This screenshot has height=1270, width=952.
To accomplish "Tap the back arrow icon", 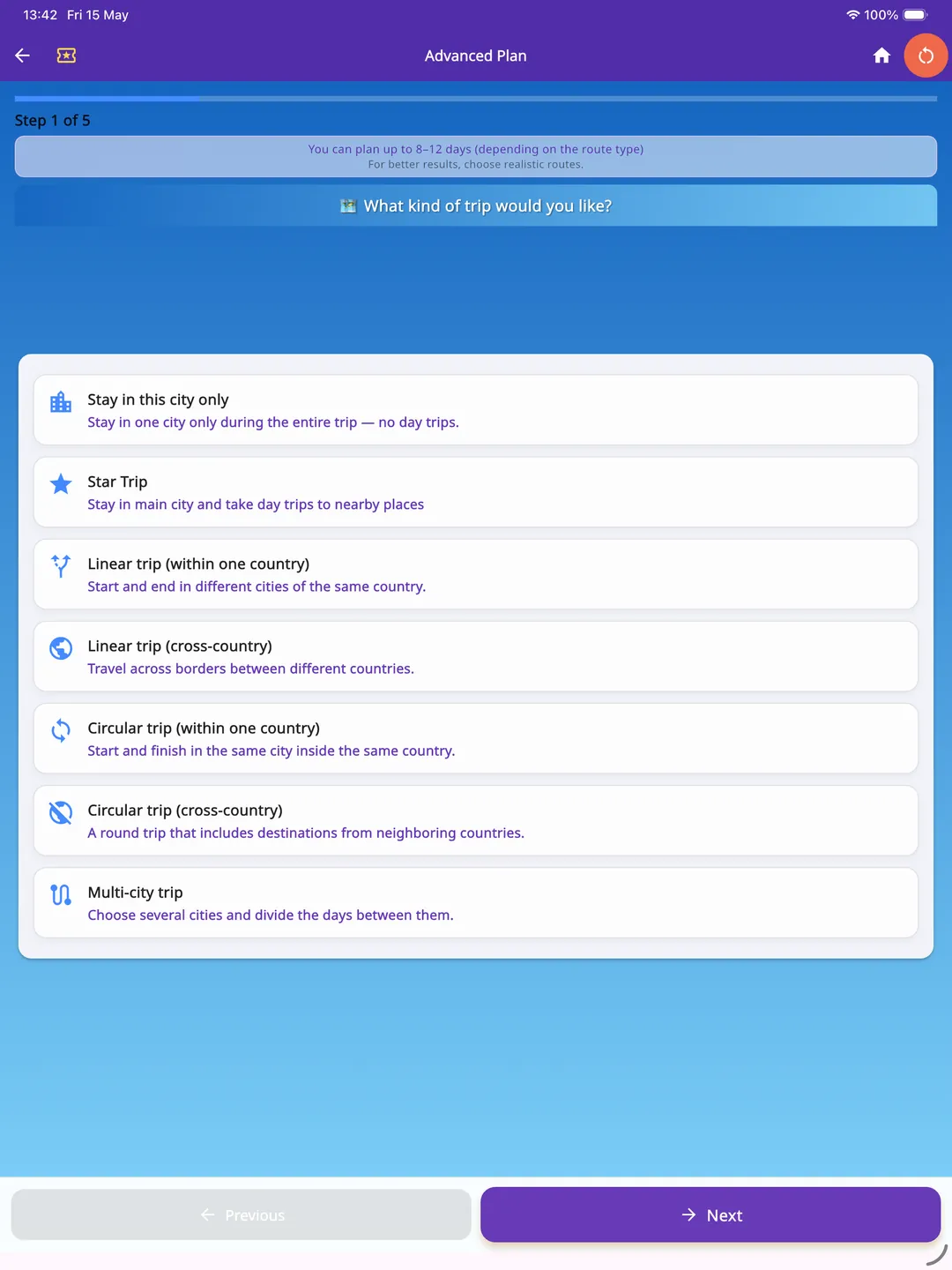I will 23,56.
